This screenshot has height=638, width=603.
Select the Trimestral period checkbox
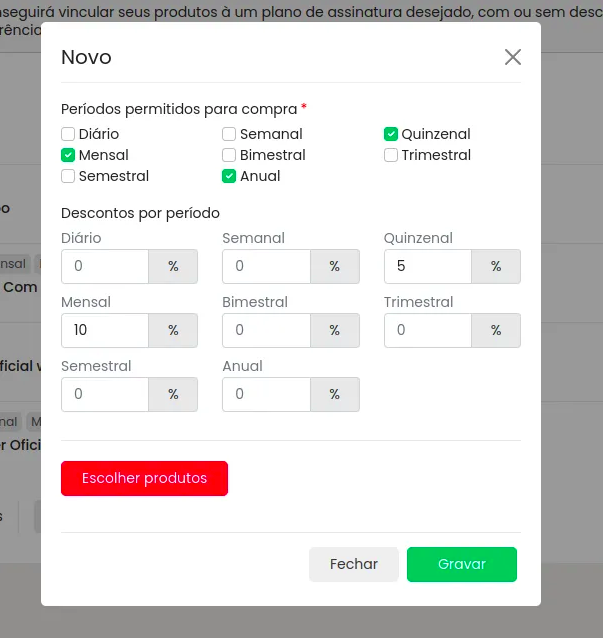pos(391,155)
